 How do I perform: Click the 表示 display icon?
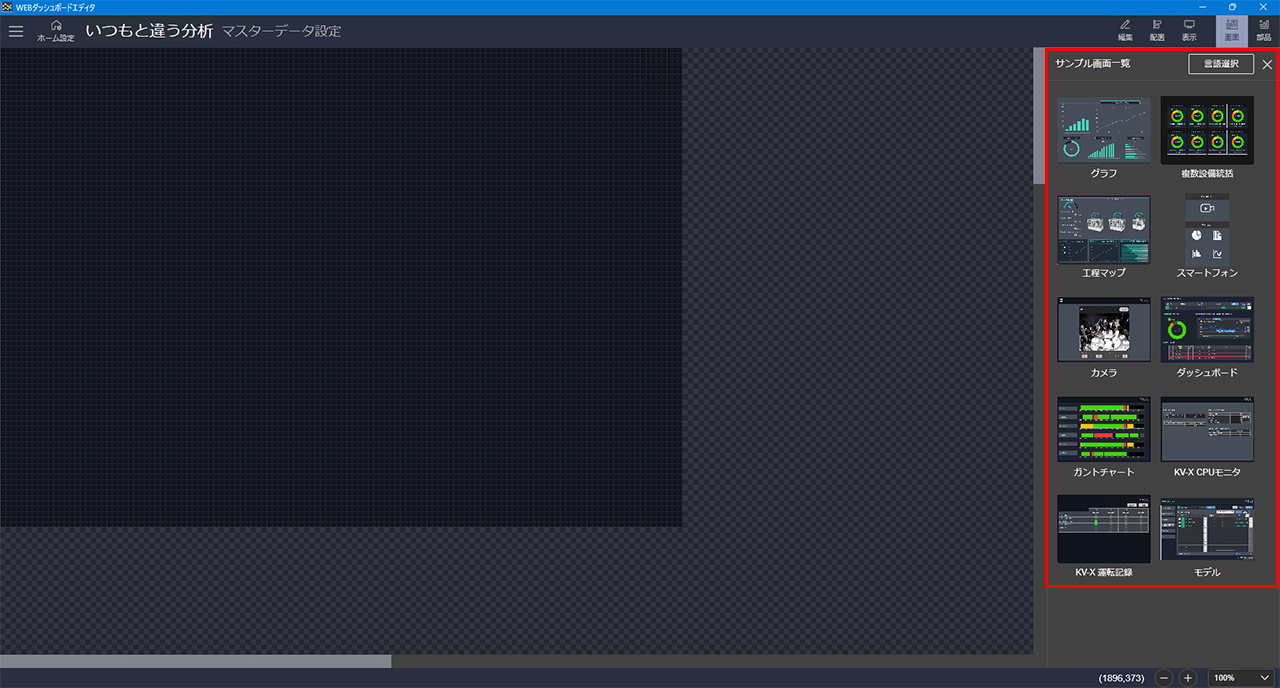click(x=1189, y=30)
